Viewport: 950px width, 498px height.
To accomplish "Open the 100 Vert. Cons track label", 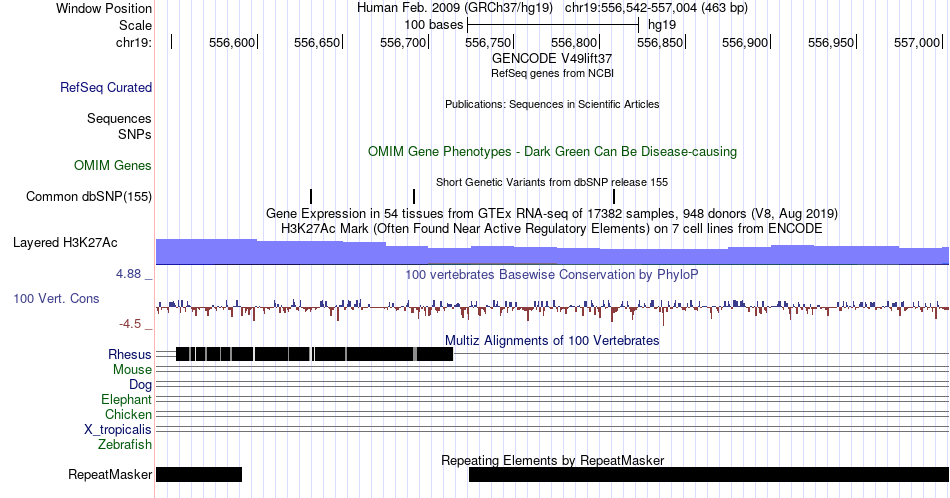I will pos(56,298).
